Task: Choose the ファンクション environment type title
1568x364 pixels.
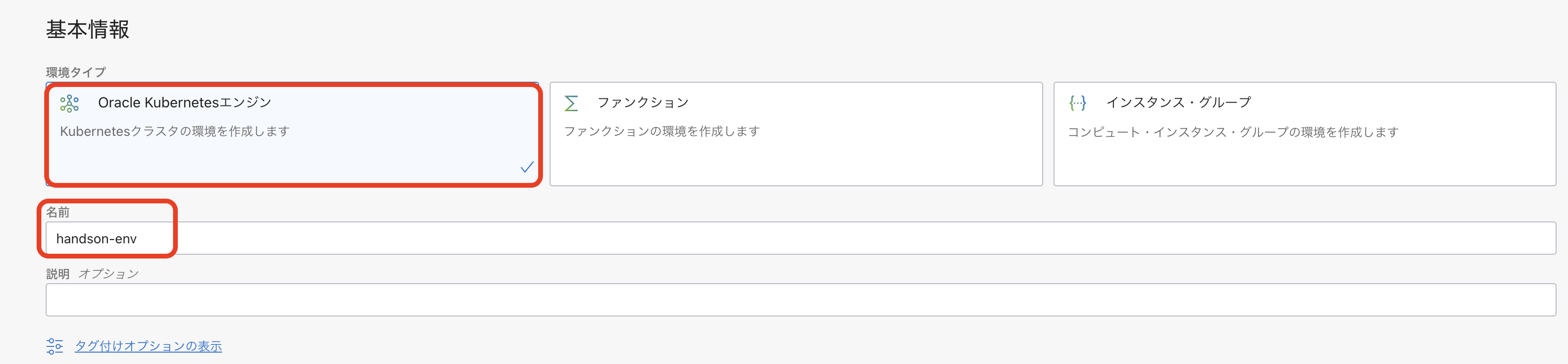Action: click(643, 103)
